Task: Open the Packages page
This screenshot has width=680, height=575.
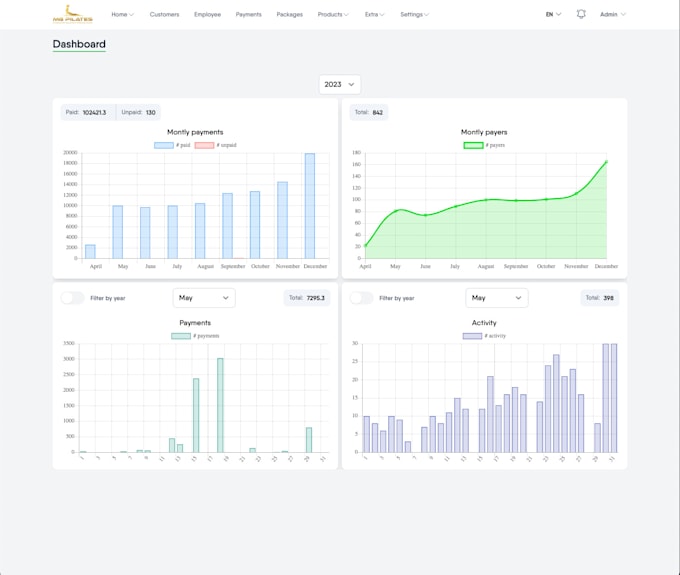Action: [x=290, y=14]
